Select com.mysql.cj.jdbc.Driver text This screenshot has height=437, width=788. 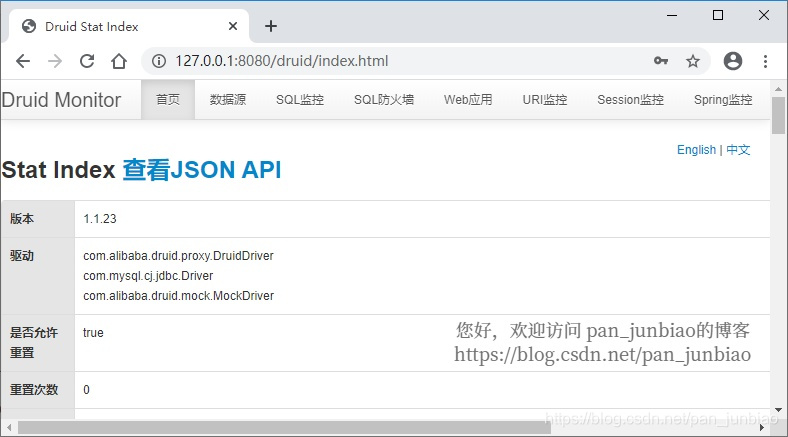(x=148, y=276)
